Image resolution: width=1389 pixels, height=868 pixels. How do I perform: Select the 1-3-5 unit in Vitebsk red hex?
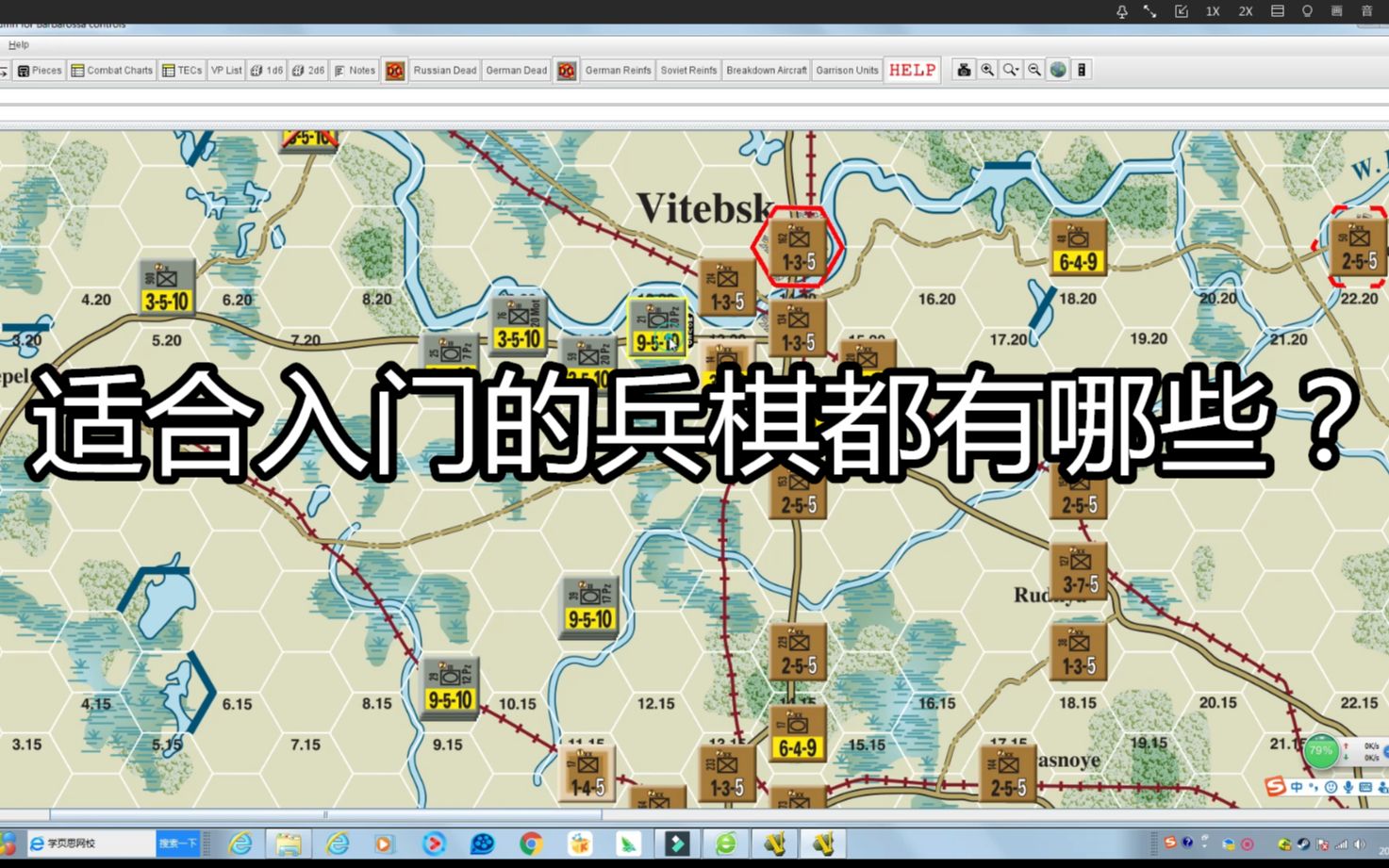[798, 248]
